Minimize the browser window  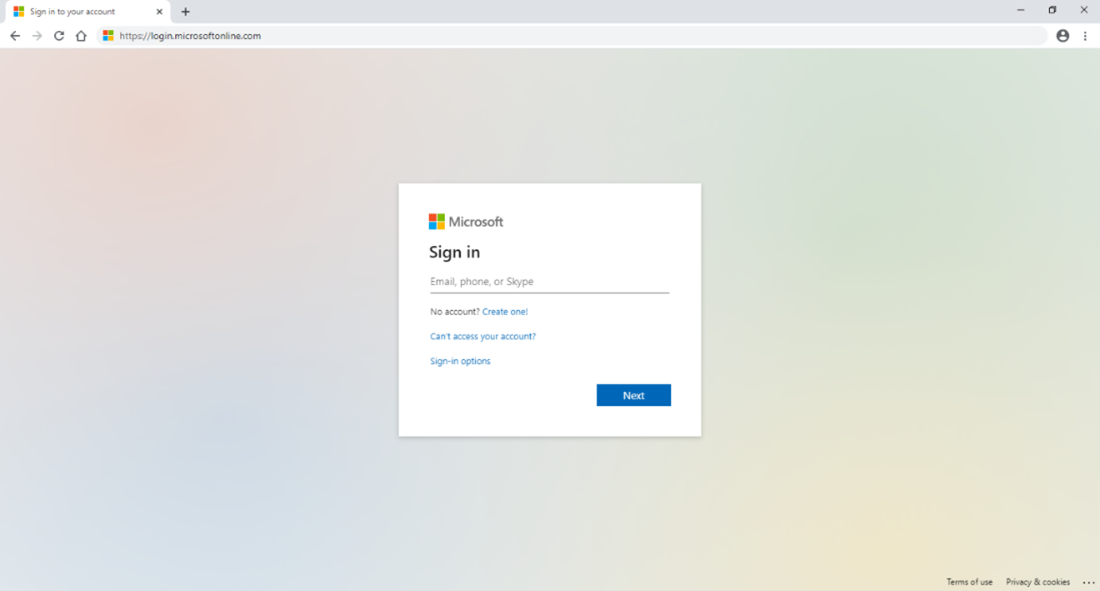(1021, 11)
